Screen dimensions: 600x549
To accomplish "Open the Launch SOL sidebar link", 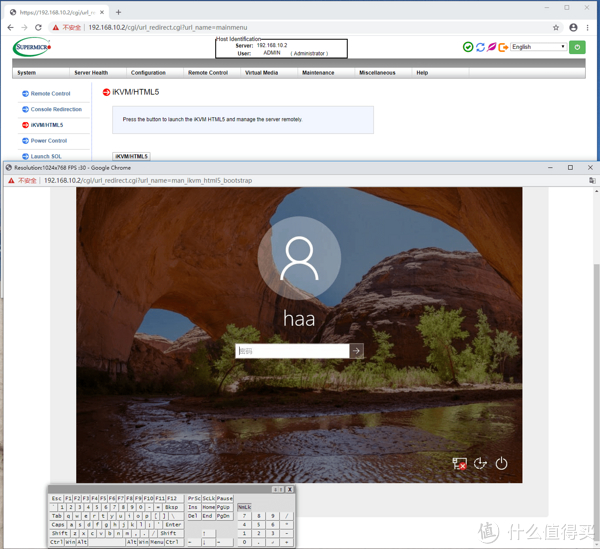I will point(46,156).
